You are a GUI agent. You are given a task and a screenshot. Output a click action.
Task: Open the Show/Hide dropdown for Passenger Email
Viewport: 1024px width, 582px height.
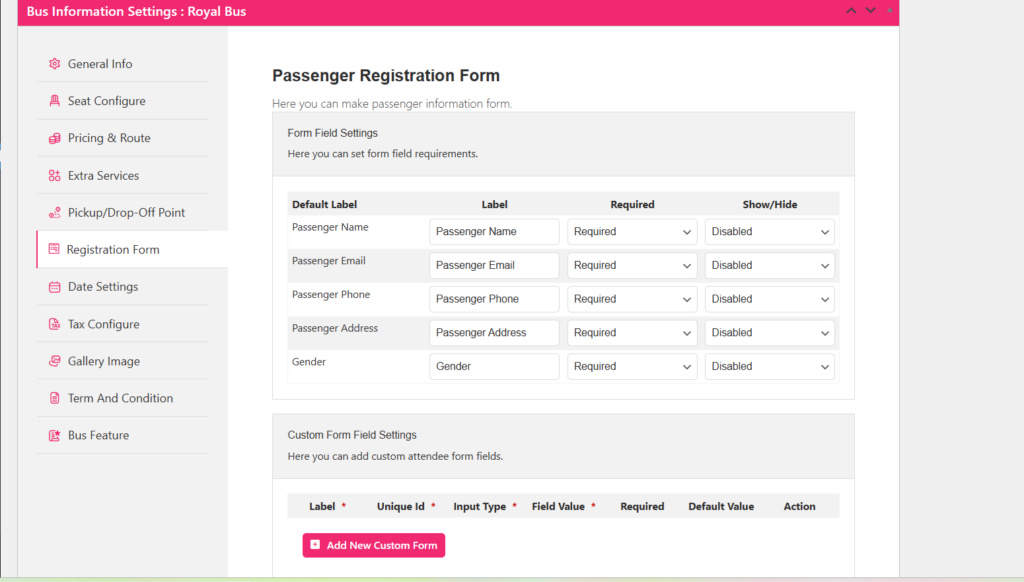769,265
